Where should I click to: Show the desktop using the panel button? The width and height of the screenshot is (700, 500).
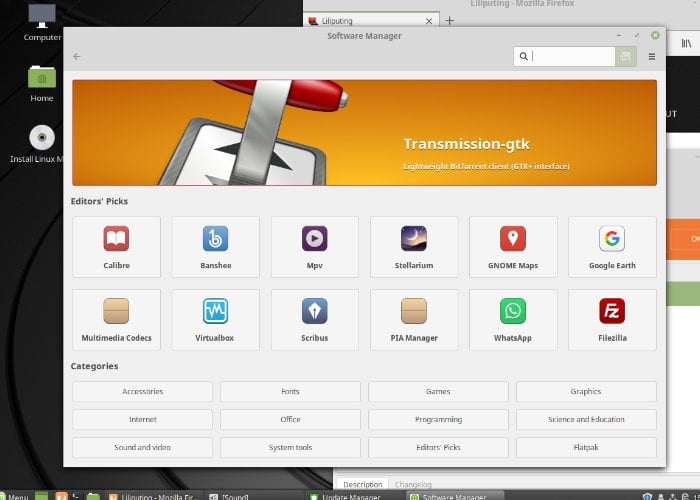pyautogui.click(x=41, y=496)
